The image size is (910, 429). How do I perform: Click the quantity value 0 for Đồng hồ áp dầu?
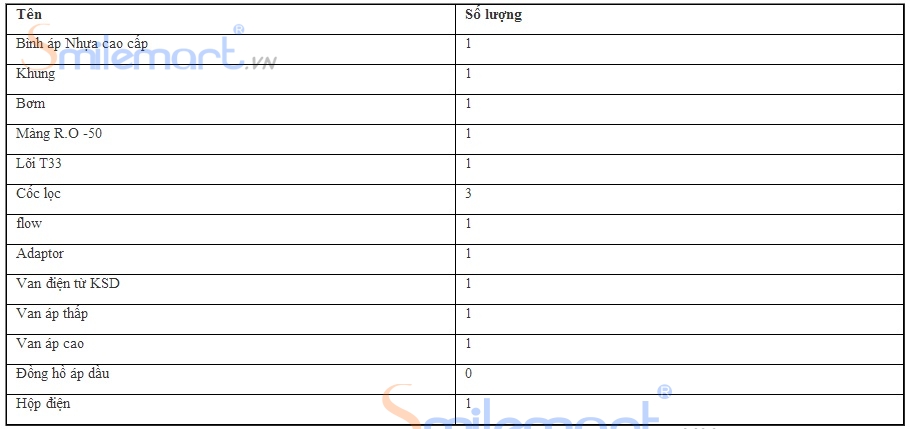pos(468,374)
